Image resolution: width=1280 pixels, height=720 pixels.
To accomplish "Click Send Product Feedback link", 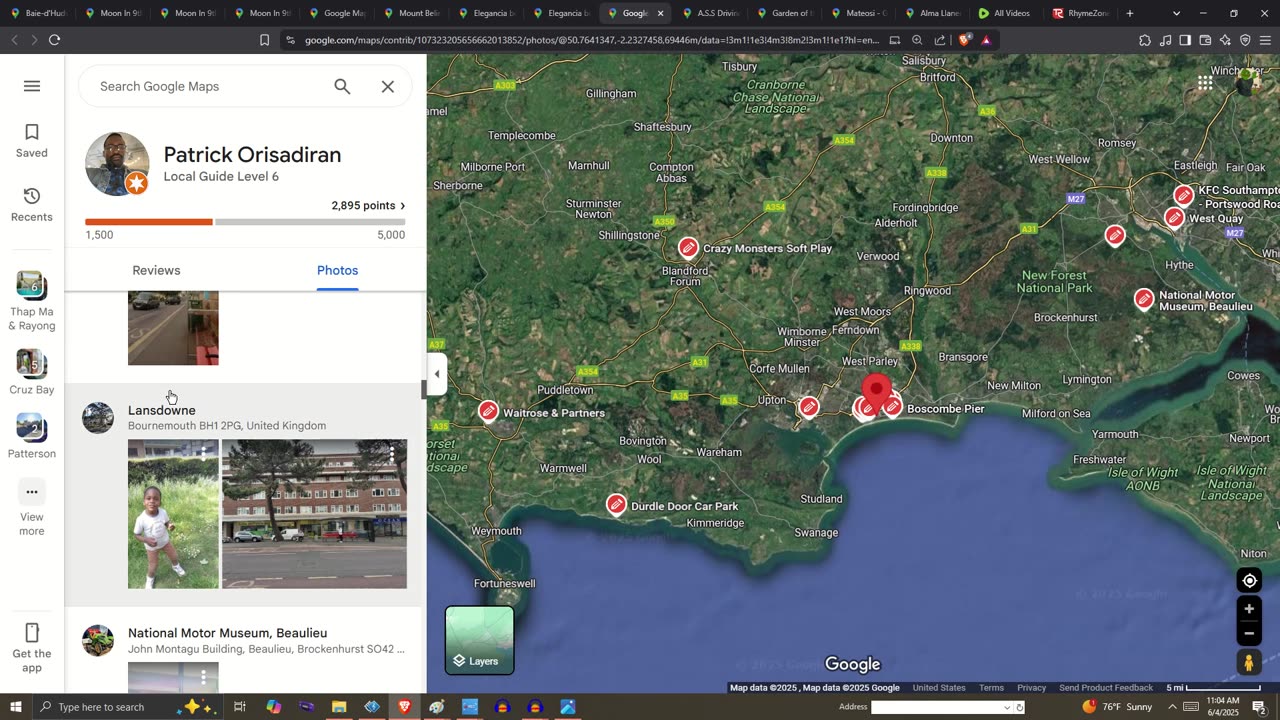I will click(x=1106, y=688).
